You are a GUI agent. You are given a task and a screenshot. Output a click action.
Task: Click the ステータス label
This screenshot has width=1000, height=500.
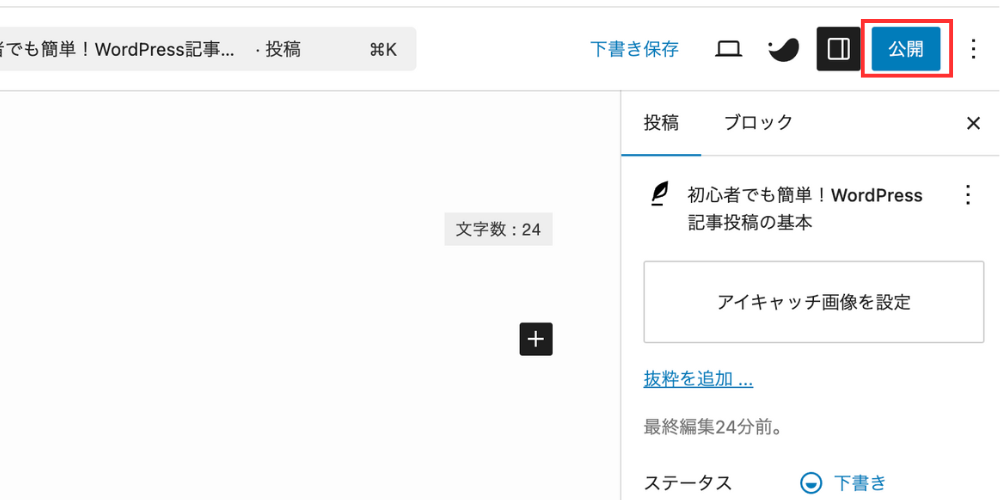pos(687,483)
